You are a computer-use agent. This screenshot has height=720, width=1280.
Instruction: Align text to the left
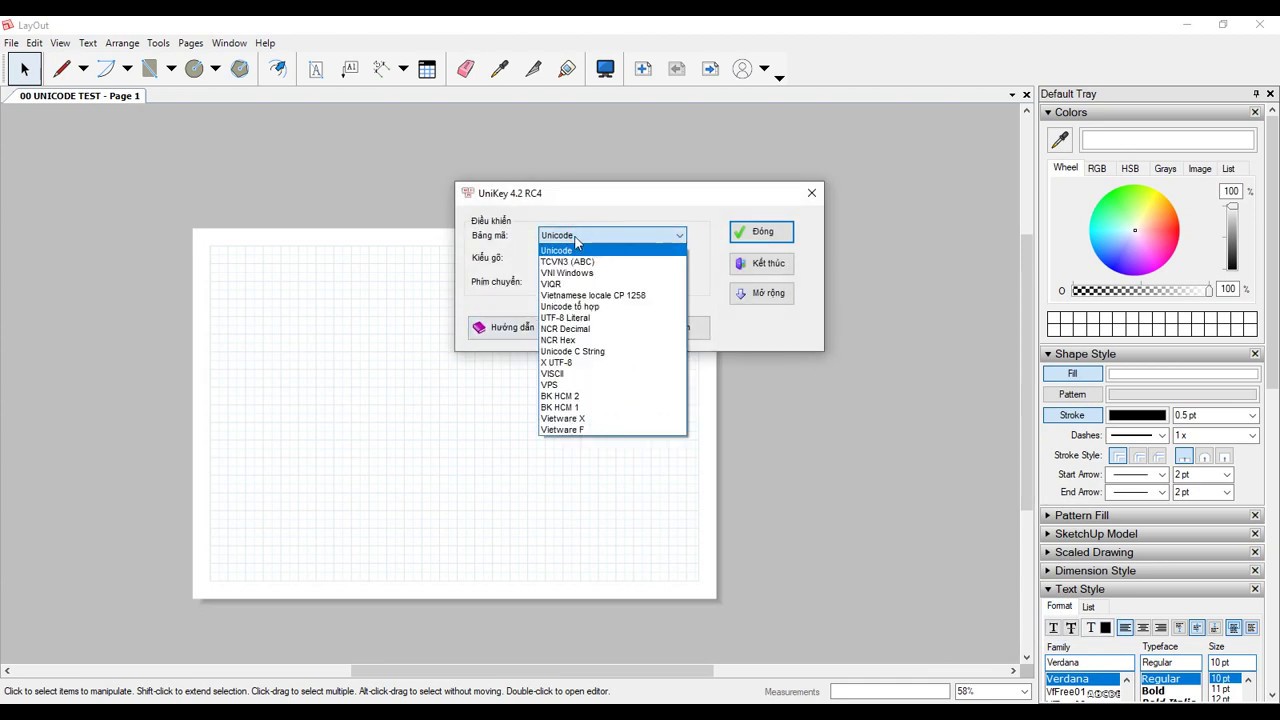click(x=1125, y=628)
